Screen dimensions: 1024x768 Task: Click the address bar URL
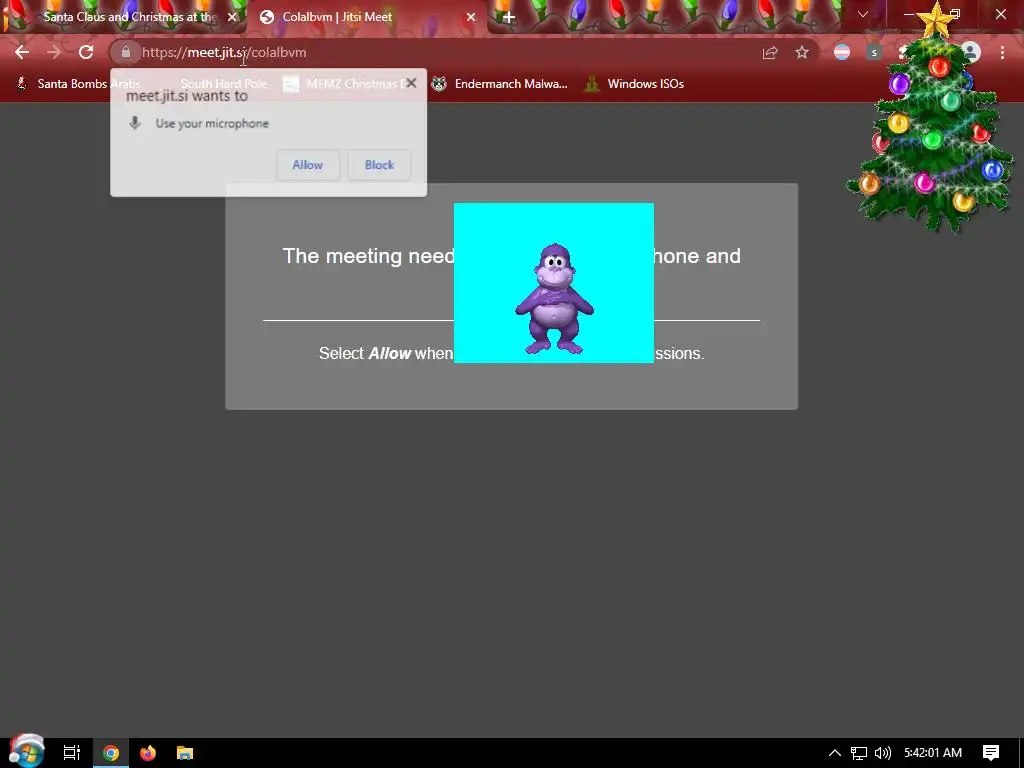(x=224, y=52)
